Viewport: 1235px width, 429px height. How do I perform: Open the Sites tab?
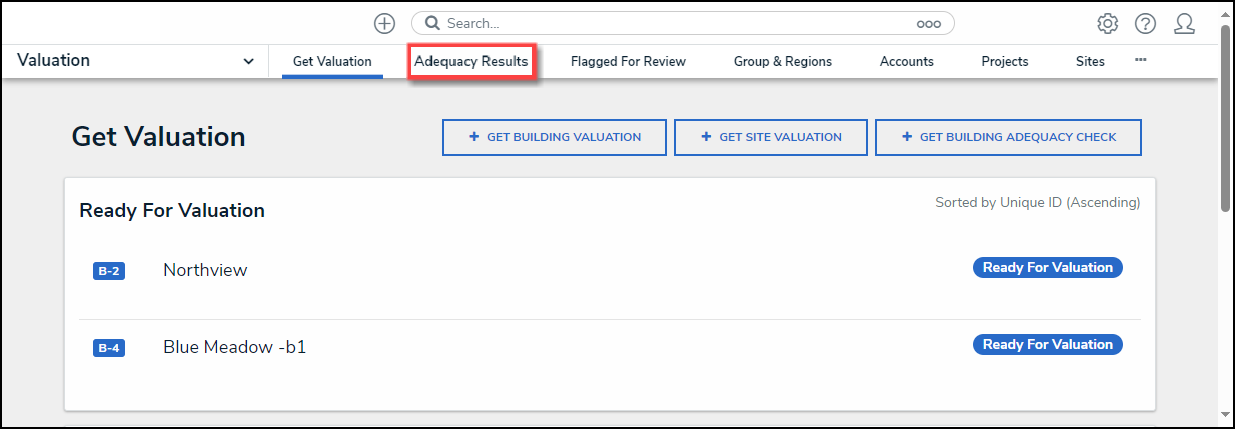(x=1090, y=62)
